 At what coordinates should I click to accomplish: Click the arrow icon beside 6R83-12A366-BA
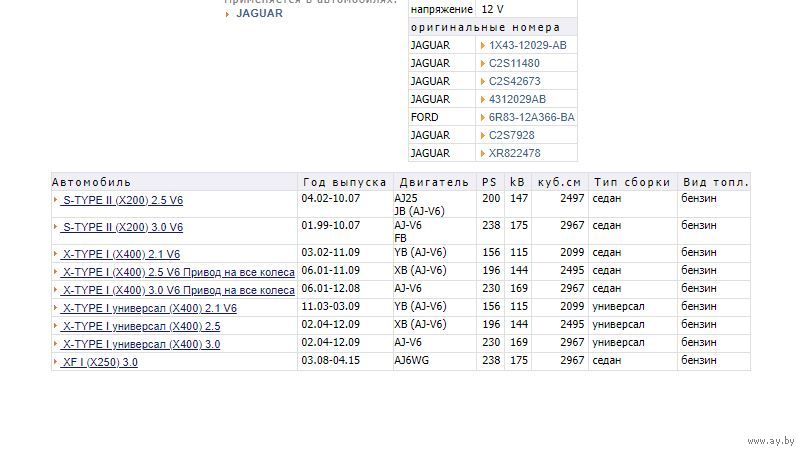[483, 118]
